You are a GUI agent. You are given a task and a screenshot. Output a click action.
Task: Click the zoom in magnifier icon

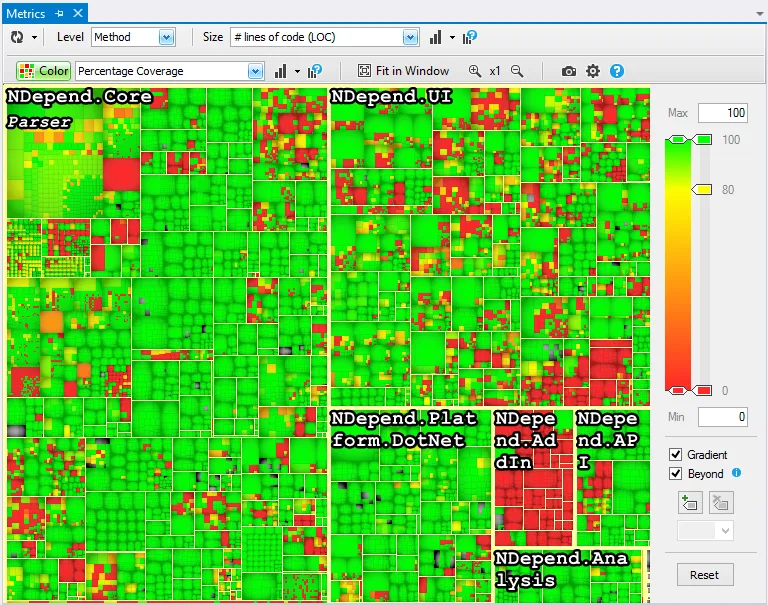point(475,71)
